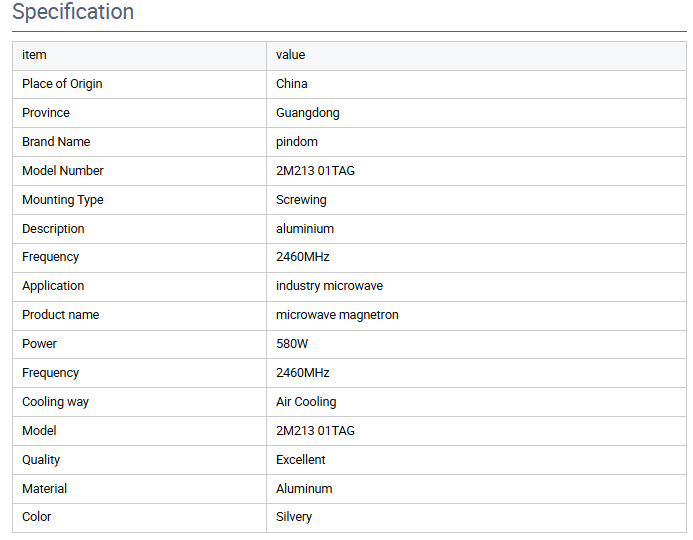Select the "Guangdong" value

tap(308, 113)
